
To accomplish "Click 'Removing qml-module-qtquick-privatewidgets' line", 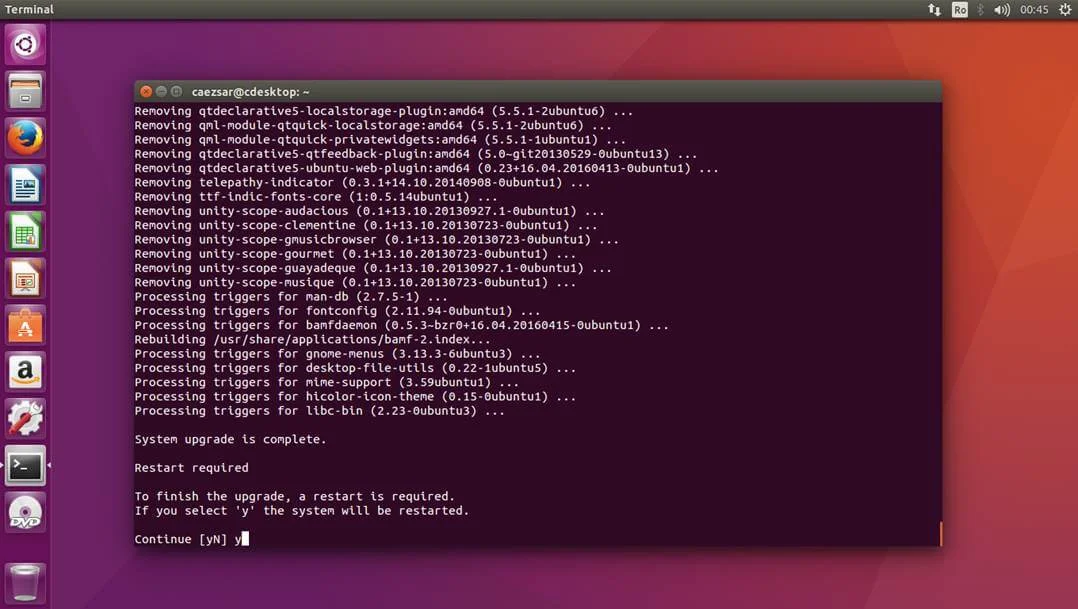I will click(x=380, y=140).
